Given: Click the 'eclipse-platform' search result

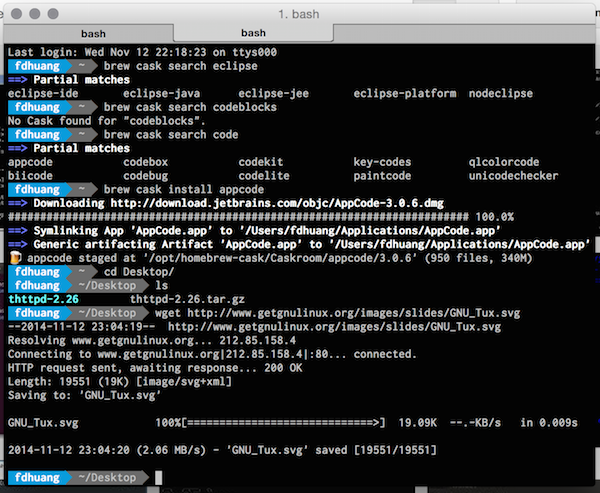Looking at the screenshot, I should 405,93.
